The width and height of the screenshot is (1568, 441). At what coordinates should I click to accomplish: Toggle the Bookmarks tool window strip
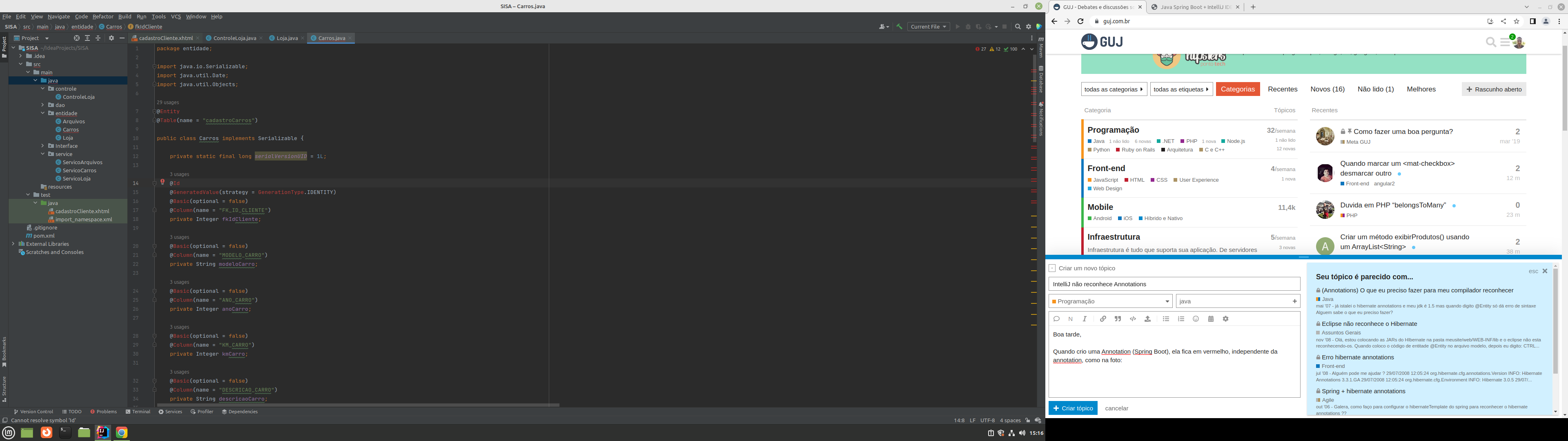(4, 352)
